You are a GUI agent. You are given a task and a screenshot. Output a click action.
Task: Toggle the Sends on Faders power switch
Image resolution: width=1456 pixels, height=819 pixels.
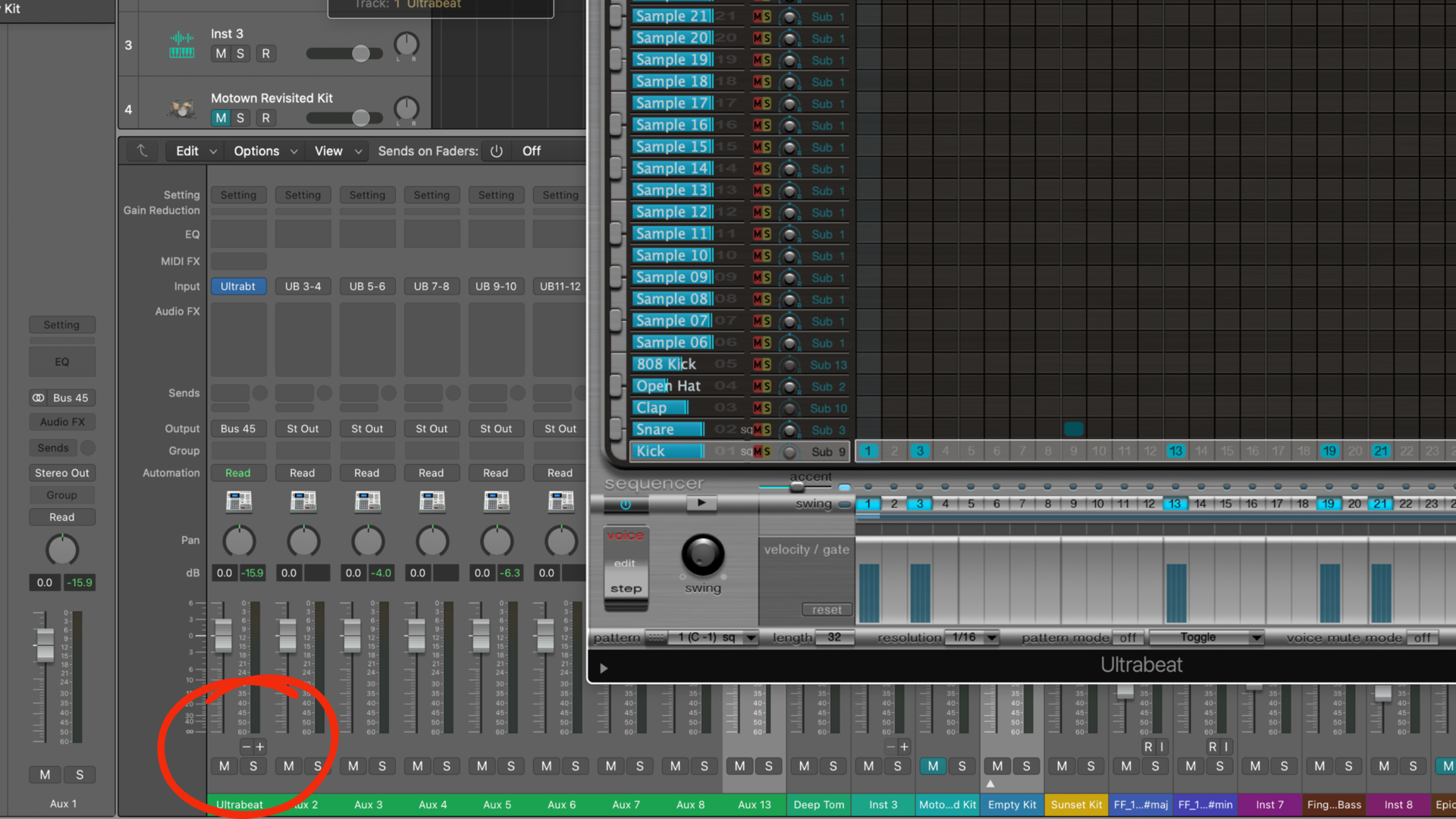[496, 151]
